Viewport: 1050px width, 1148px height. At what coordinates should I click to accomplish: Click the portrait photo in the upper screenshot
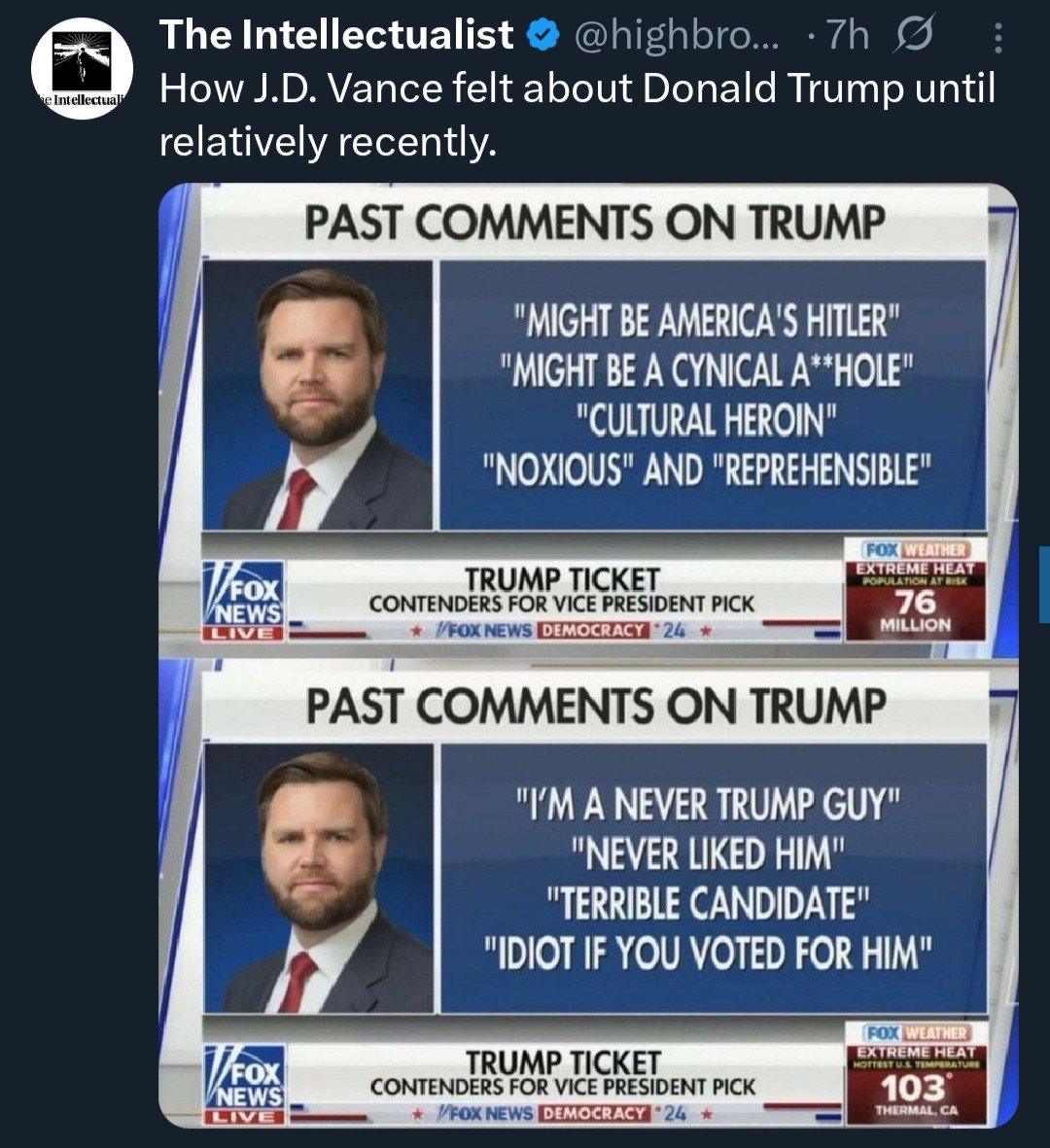319,396
